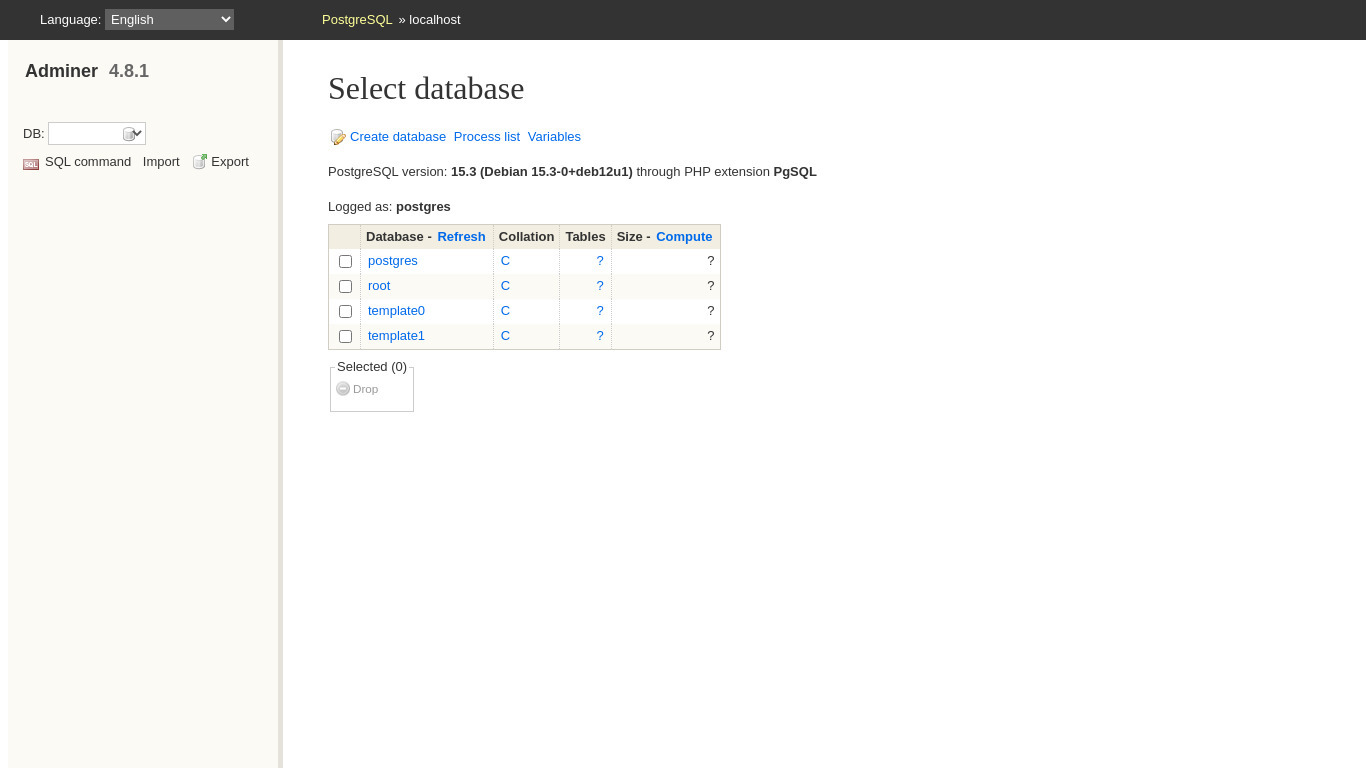
Task: Click the Drop minus icon
Action: (343, 389)
